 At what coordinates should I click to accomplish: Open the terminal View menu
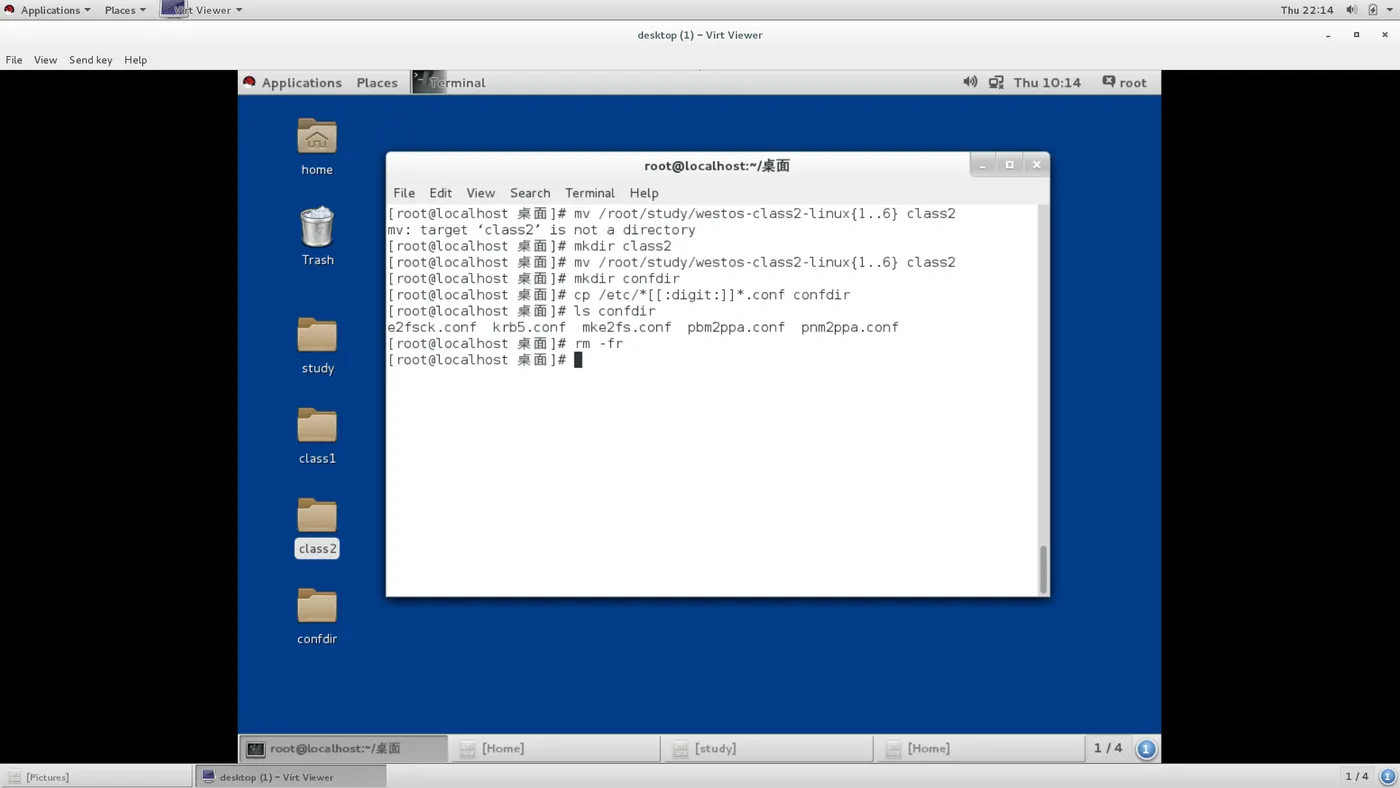click(480, 193)
